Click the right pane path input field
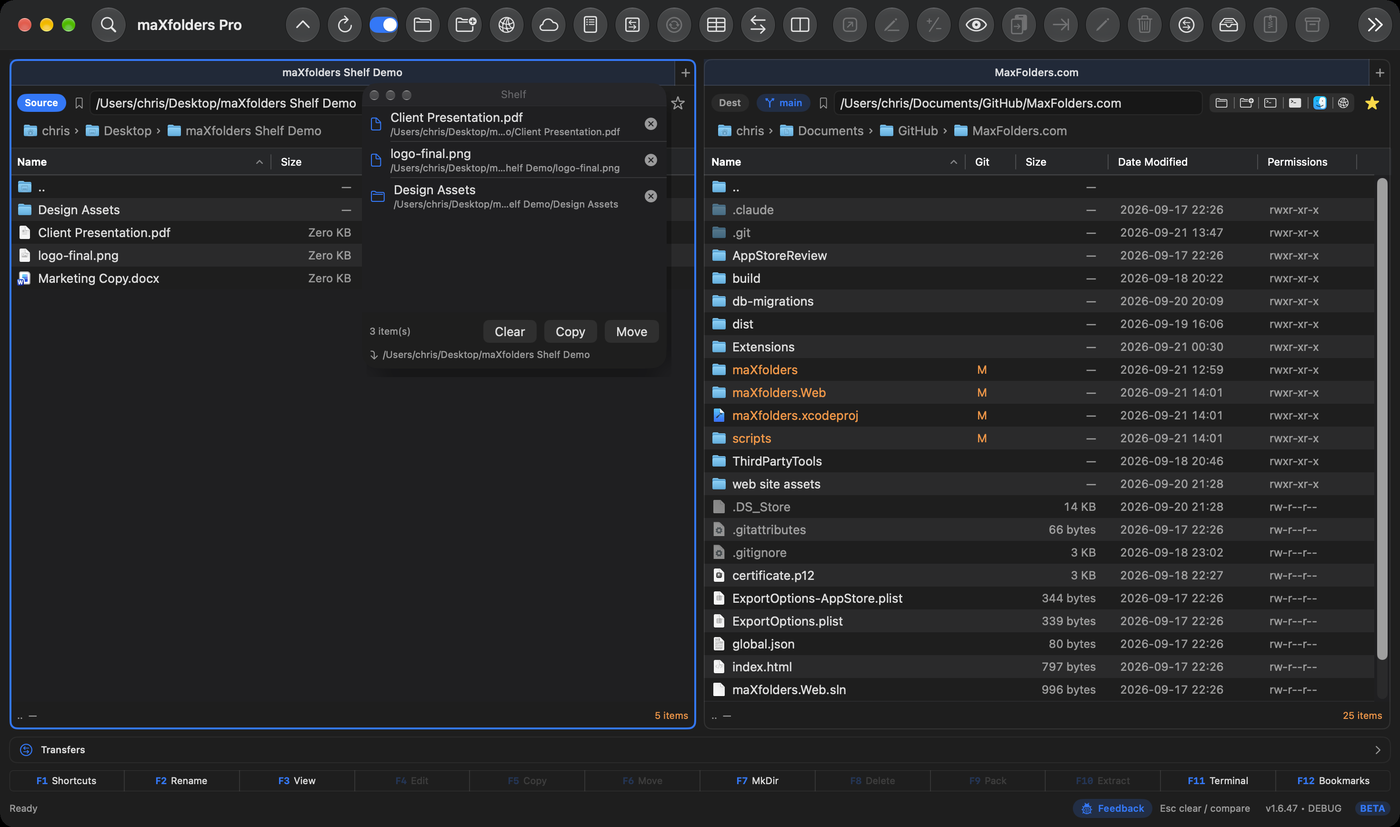The height and width of the screenshot is (827, 1400). [x=1018, y=103]
